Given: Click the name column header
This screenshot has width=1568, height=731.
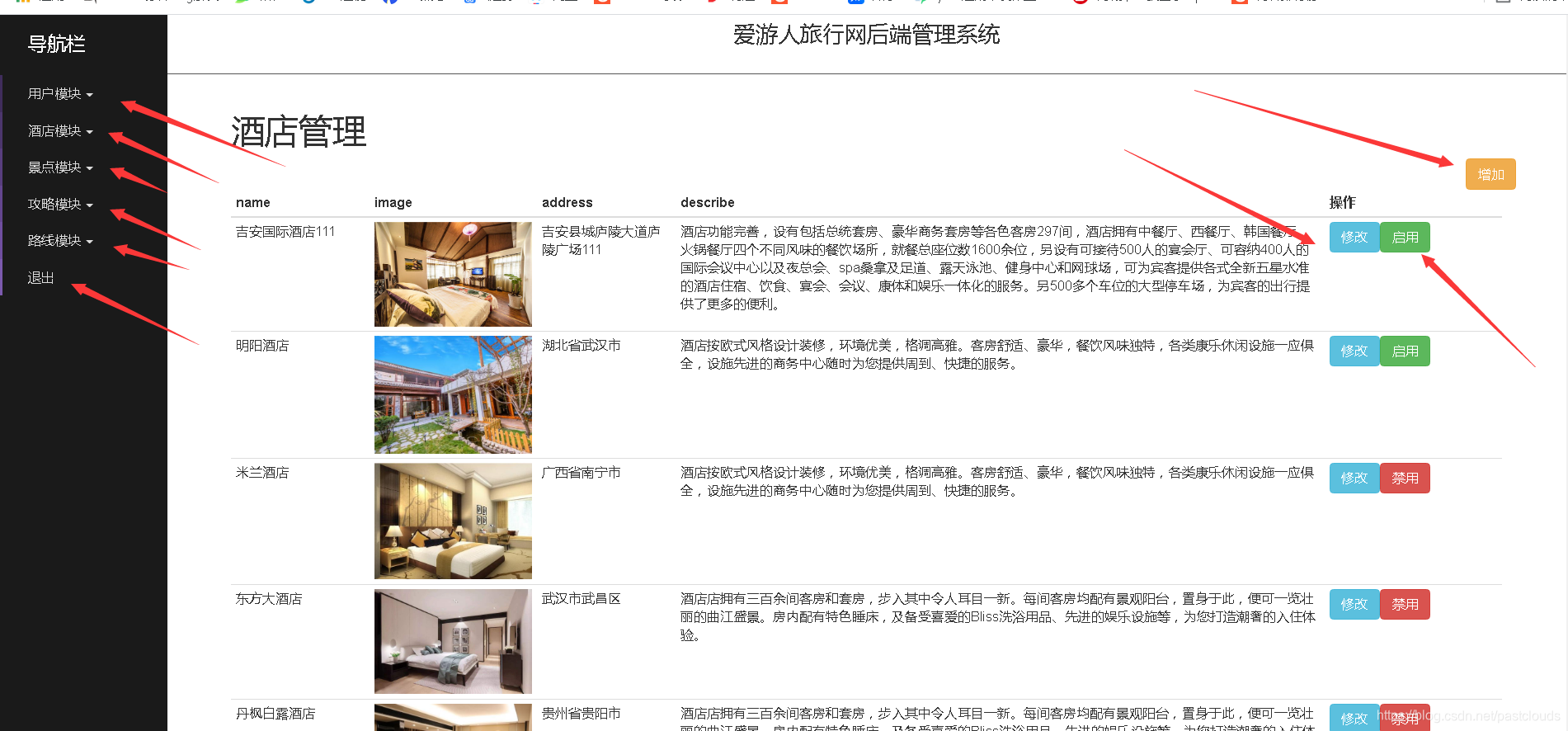Looking at the screenshot, I should tap(253, 202).
